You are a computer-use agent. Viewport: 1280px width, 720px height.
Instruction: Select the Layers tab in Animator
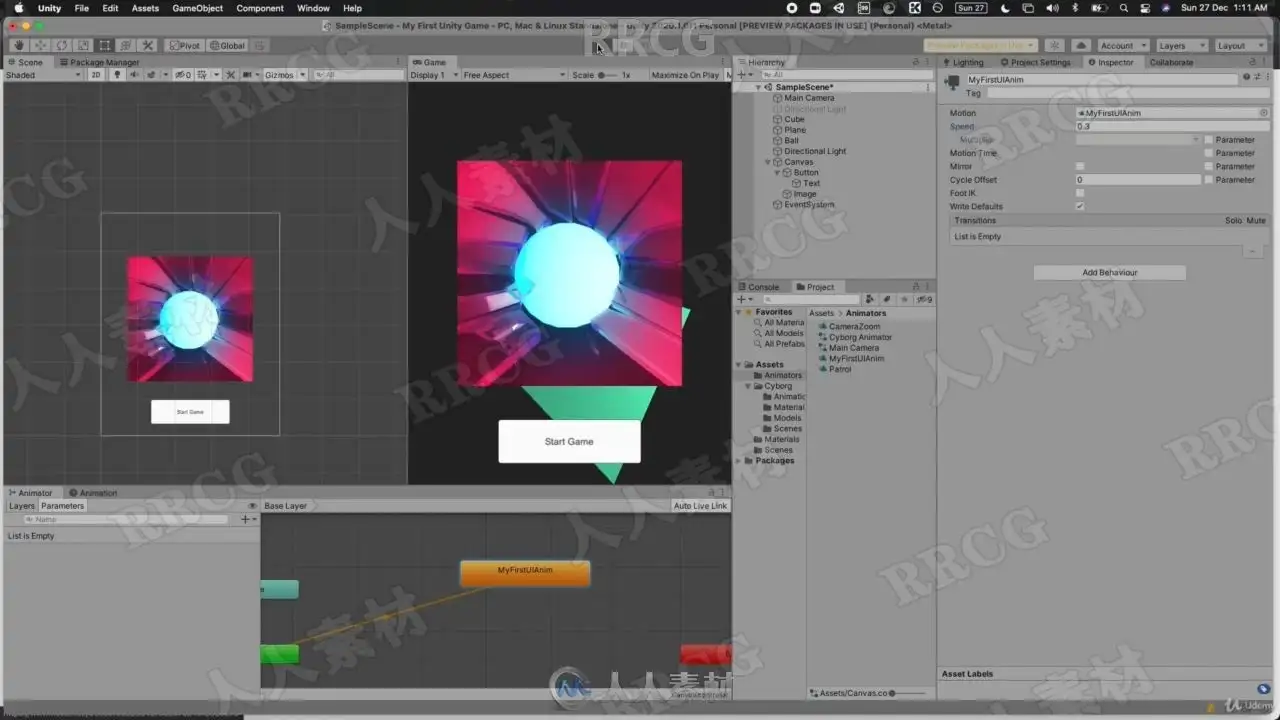22,506
